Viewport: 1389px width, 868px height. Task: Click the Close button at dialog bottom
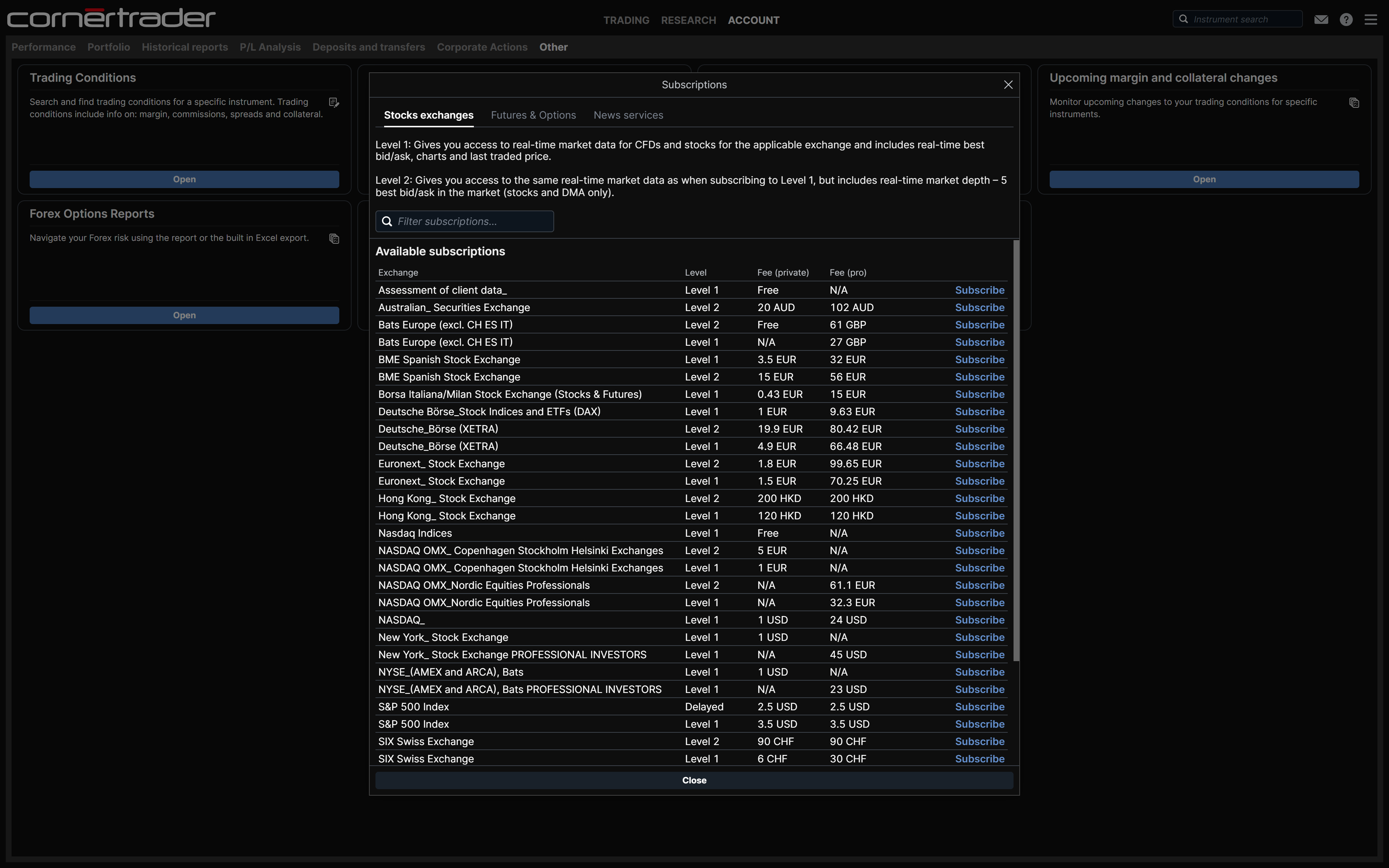click(x=694, y=780)
